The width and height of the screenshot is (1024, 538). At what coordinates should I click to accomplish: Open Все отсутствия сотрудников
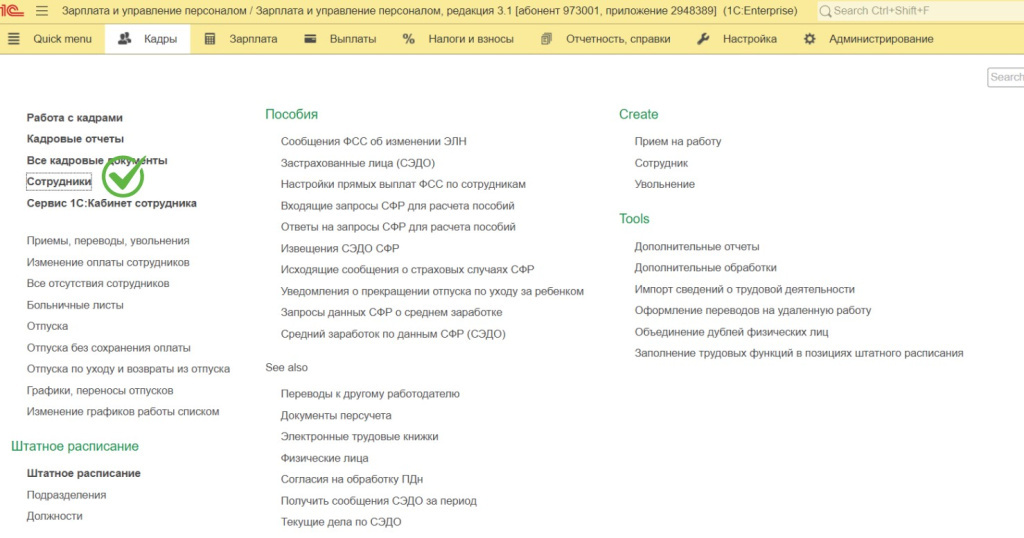point(98,283)
